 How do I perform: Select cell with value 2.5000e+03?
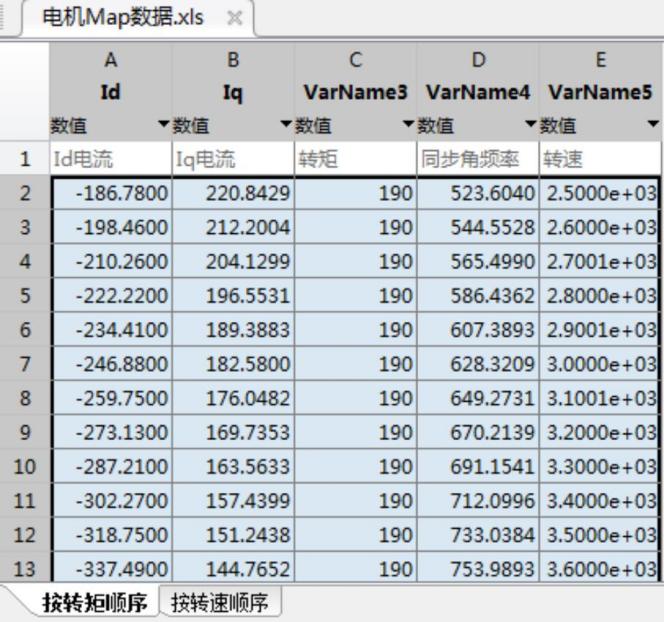(599, 194)
